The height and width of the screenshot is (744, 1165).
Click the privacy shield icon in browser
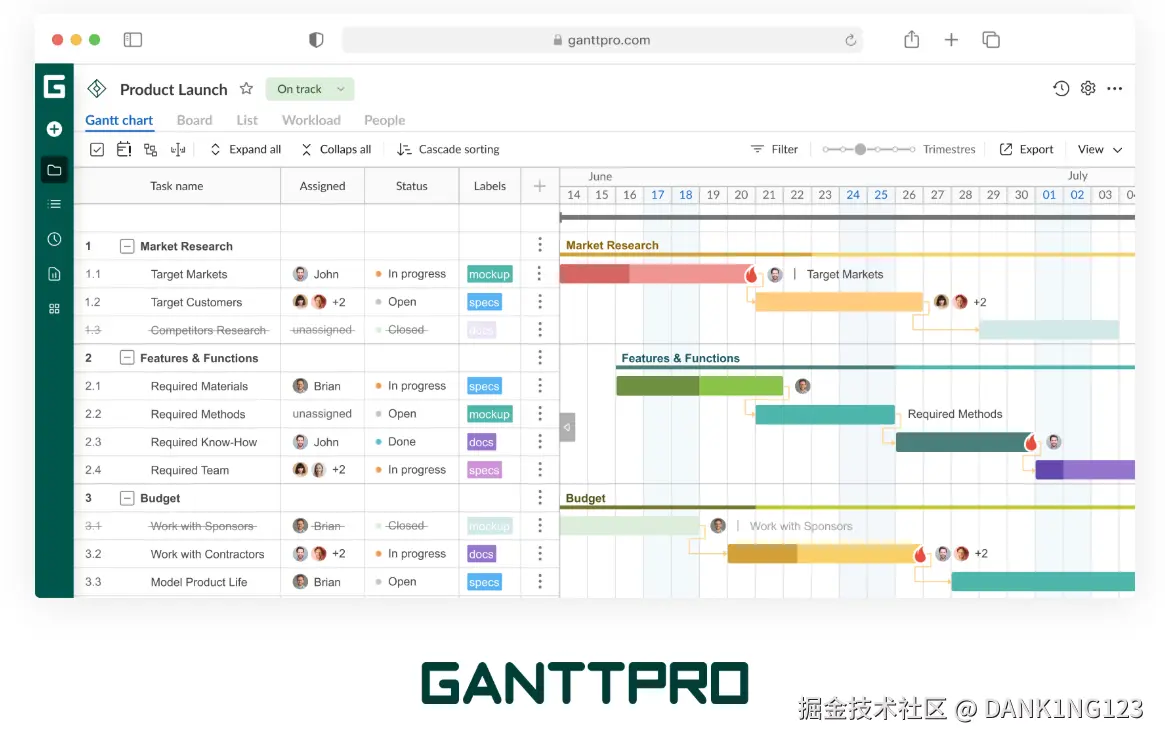pyautogui.click(x=317, y=39)
